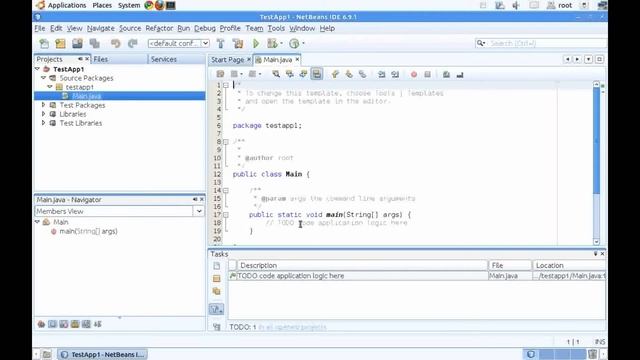
Task: Click the Redo toolbar icon
Action: [133, 43]
